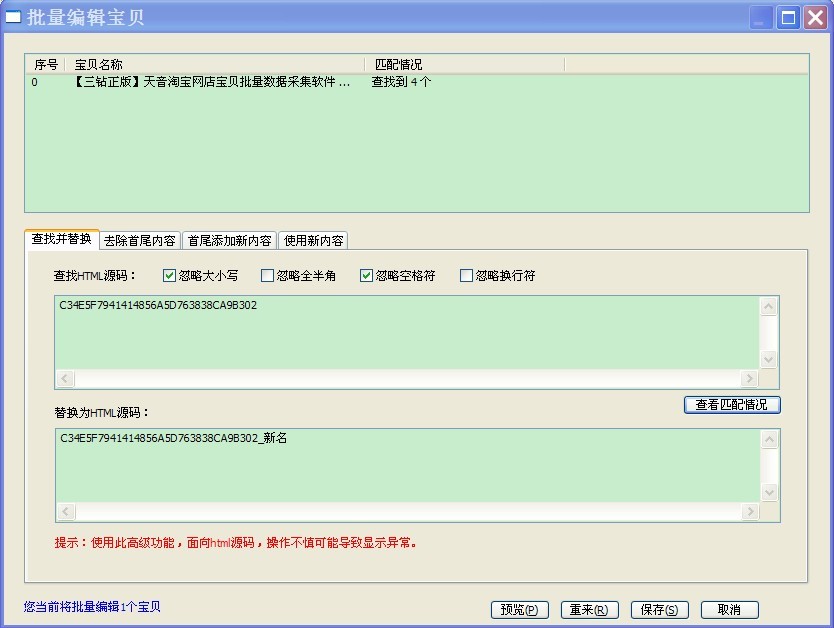834x628 pixels.
Task: Check the 忽略换行符 option
Action: click(x=466, y=276)
